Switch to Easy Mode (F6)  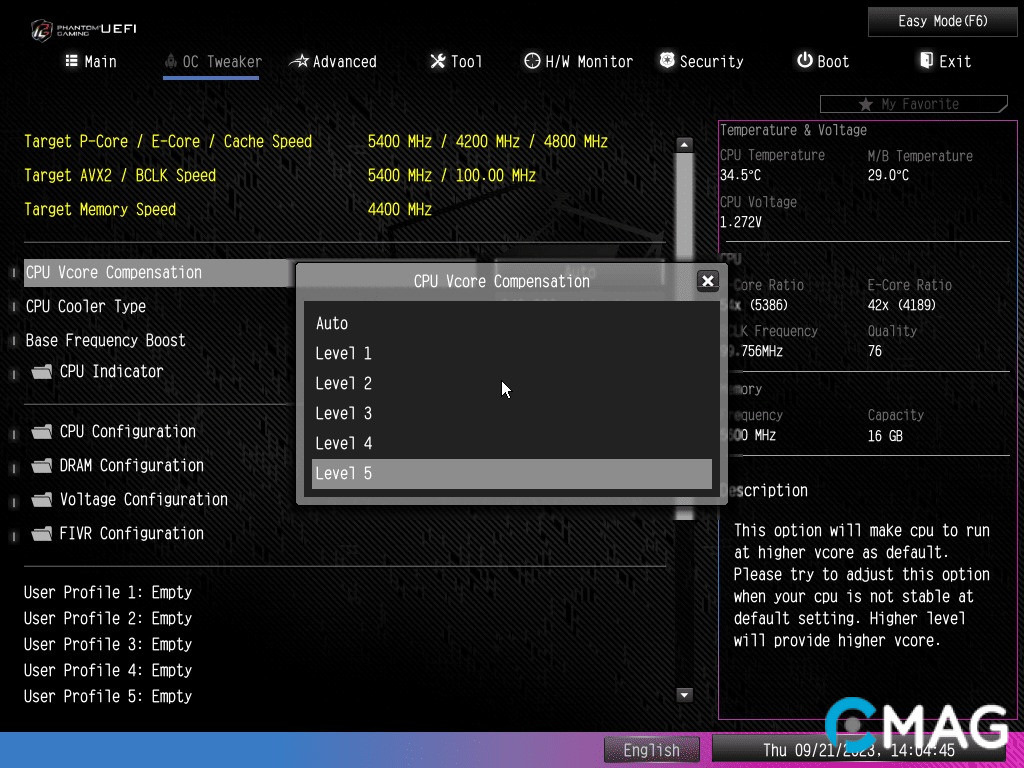(x=943, y=21)
